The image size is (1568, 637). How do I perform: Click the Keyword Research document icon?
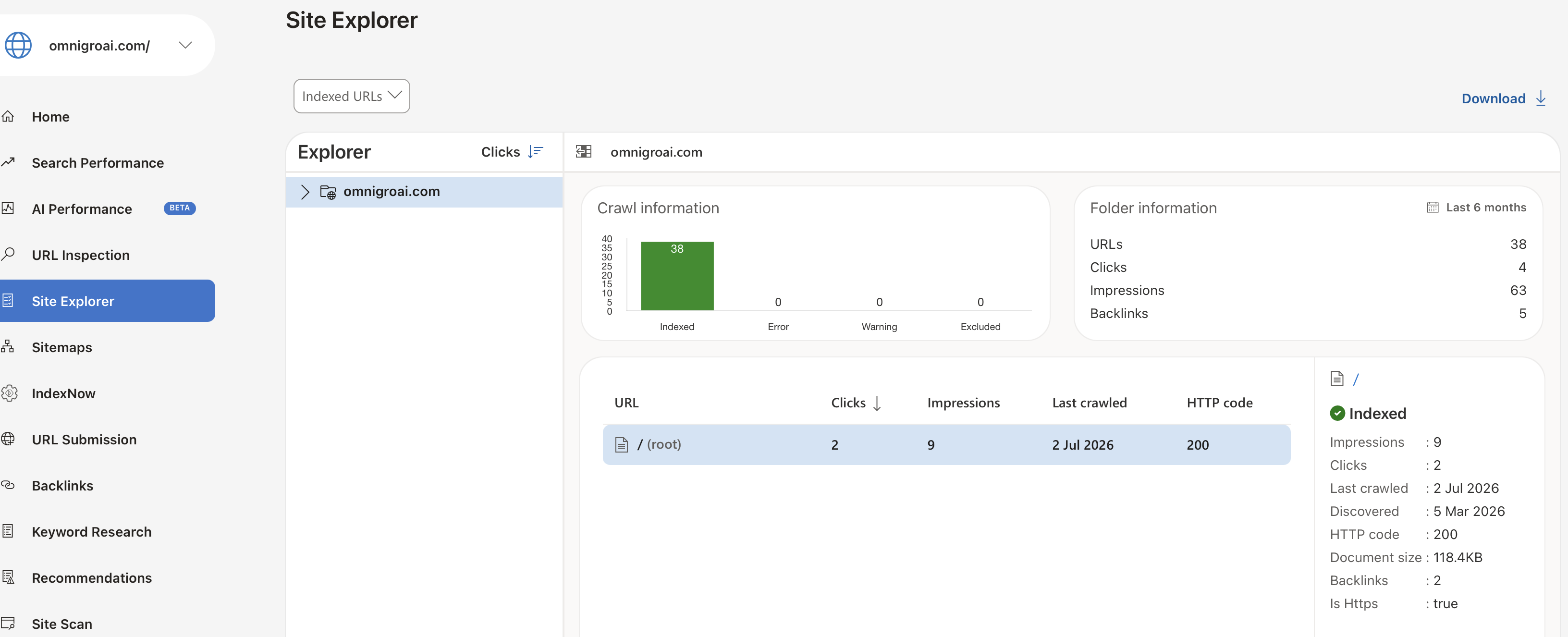(x=8, y=531)
